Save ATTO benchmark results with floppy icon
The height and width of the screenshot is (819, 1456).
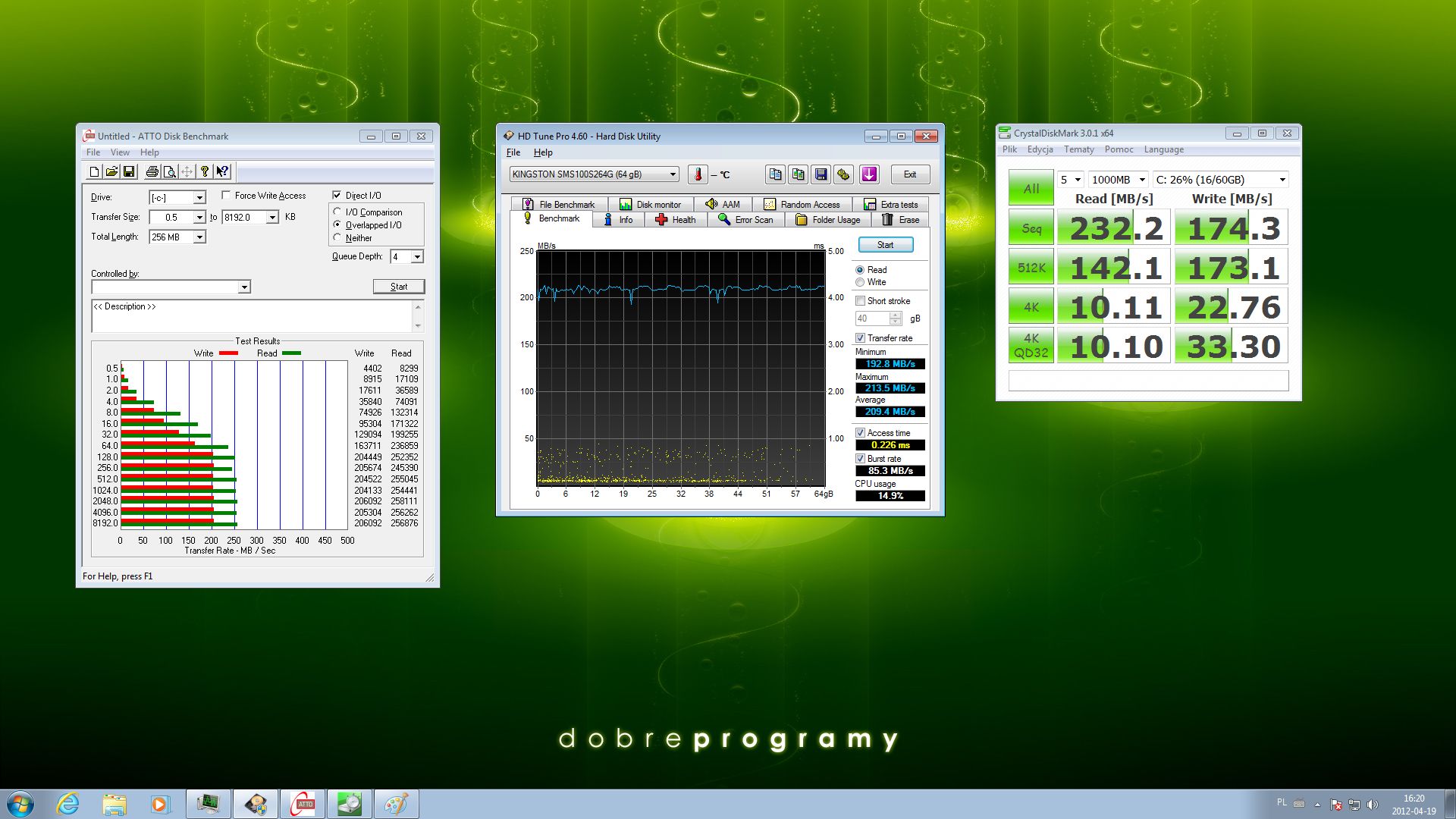(x=129, y=171)
